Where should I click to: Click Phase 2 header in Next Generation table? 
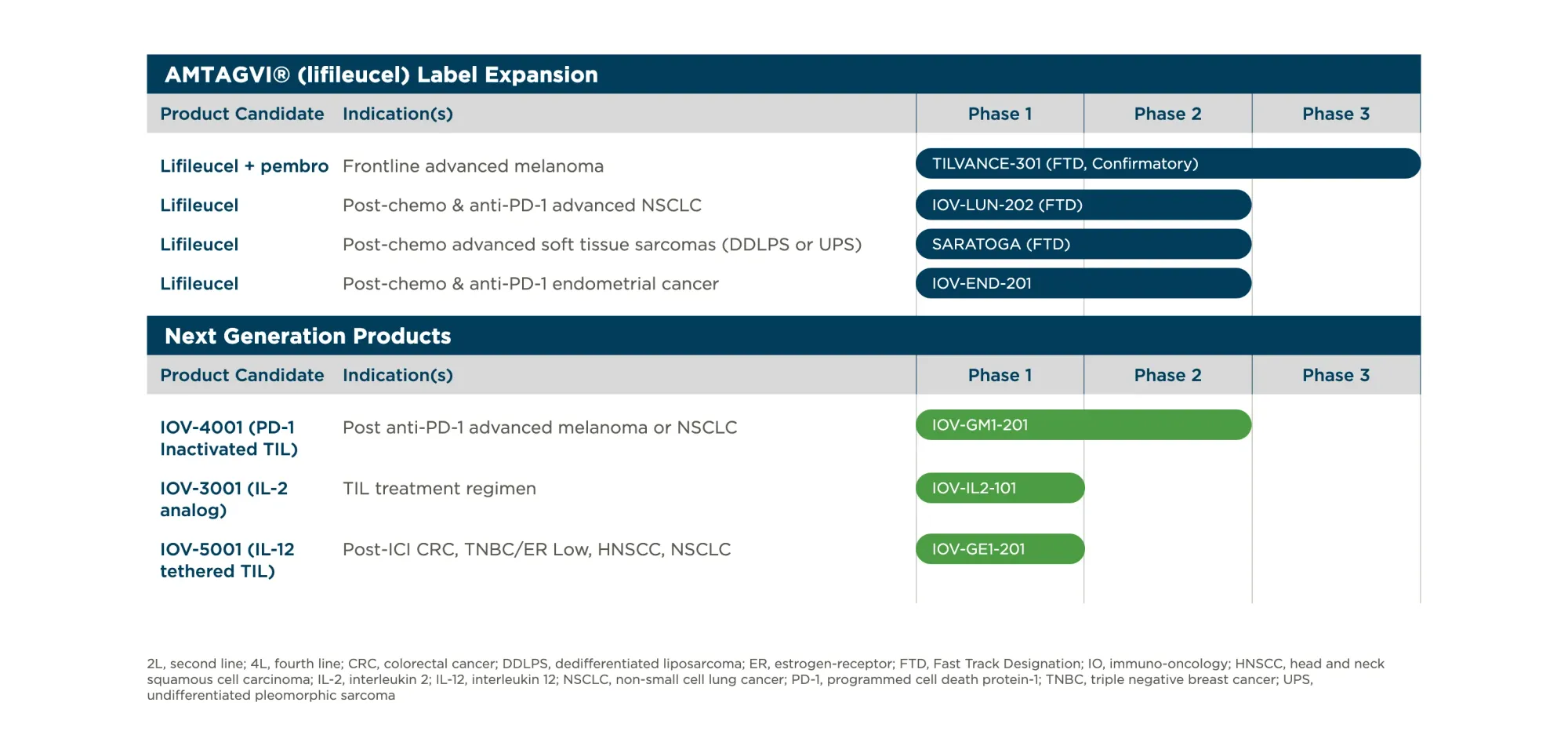coord(1167,375)
